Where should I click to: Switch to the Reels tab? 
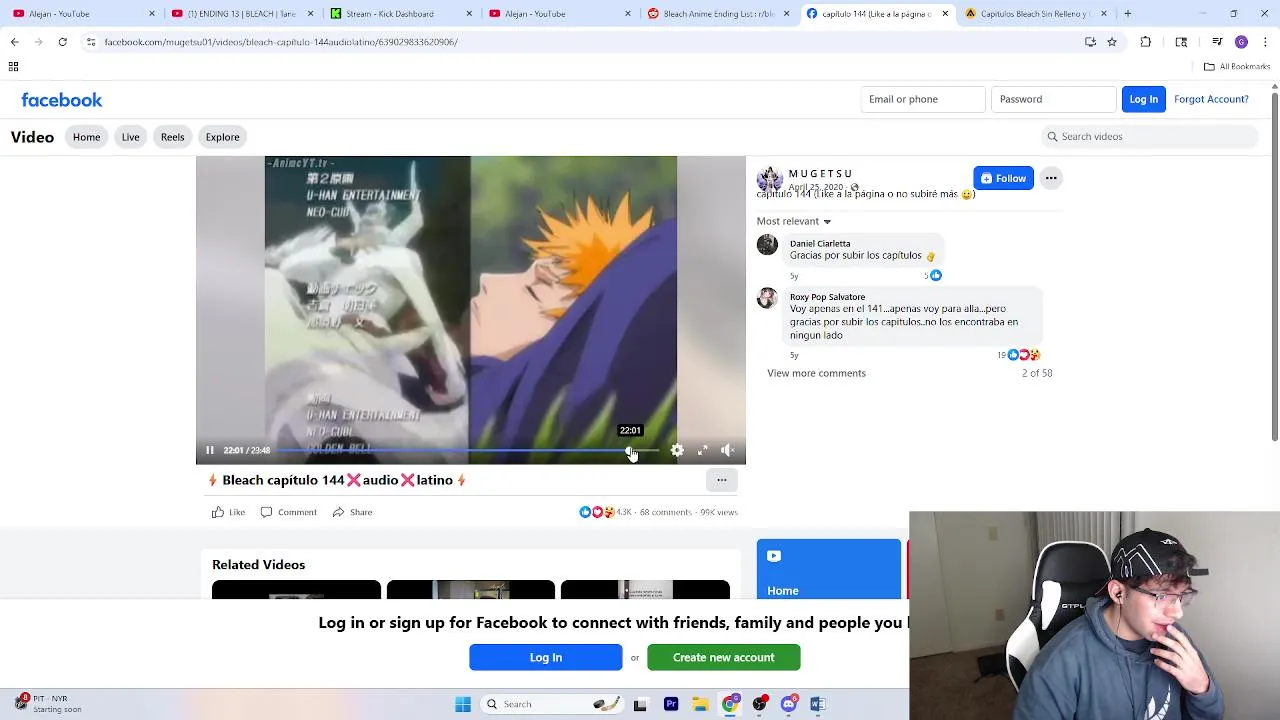[172, 137]
